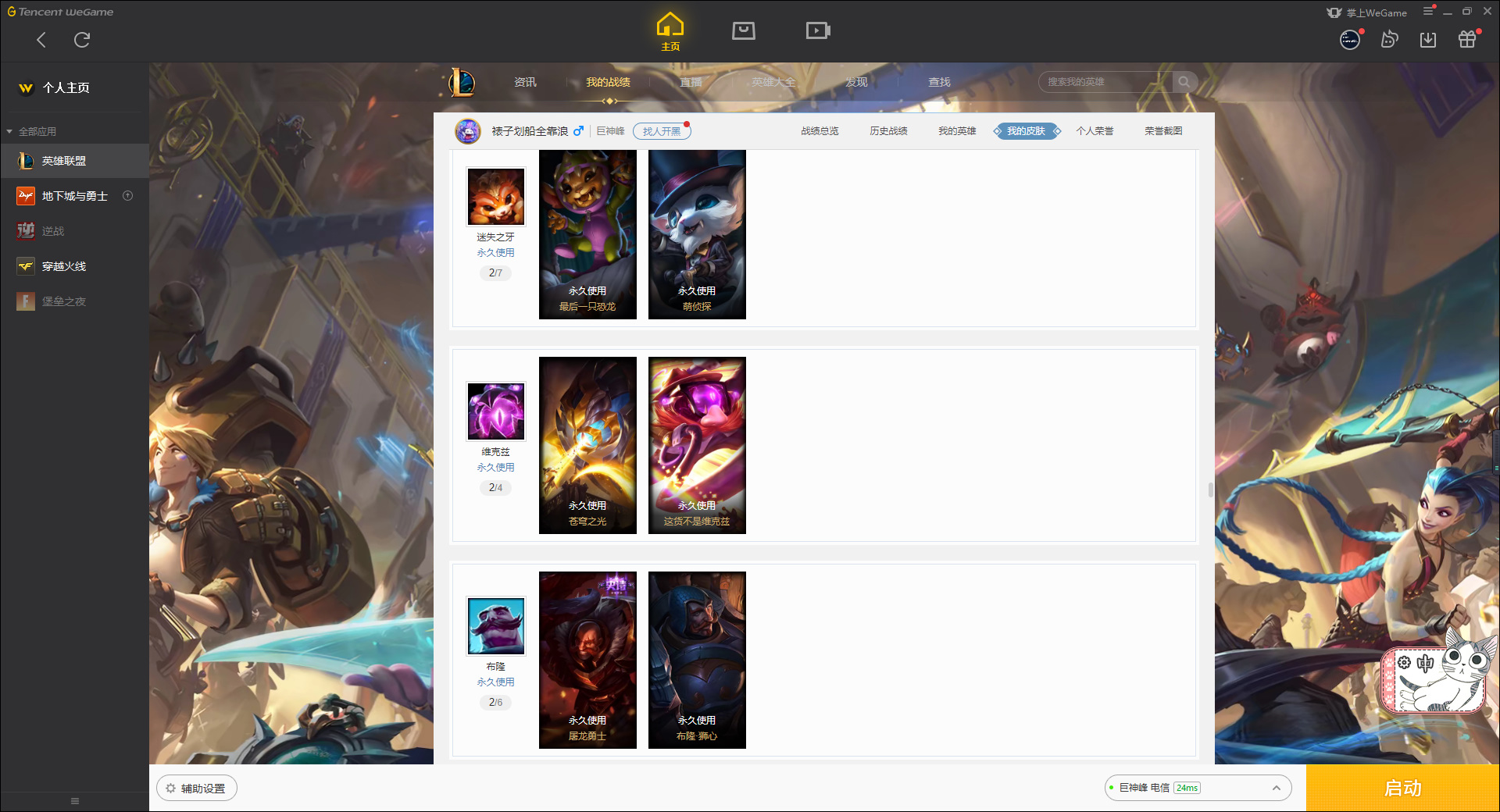Click the 布隆 champion portrait
This screenshot has height=812, width=1500.
tap(496, 626)
